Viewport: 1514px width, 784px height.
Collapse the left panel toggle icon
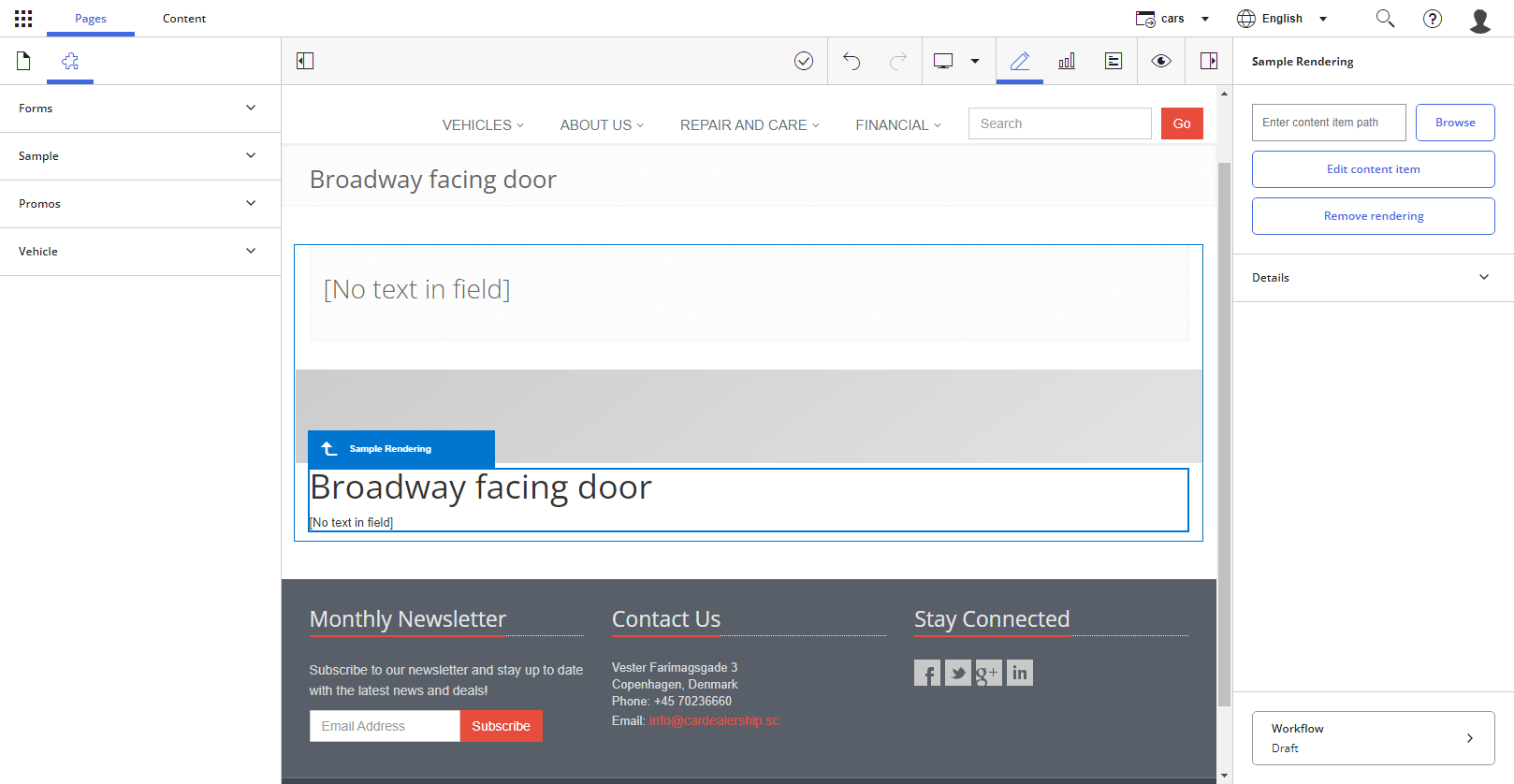pyautogui.click(x=305, y=61)
